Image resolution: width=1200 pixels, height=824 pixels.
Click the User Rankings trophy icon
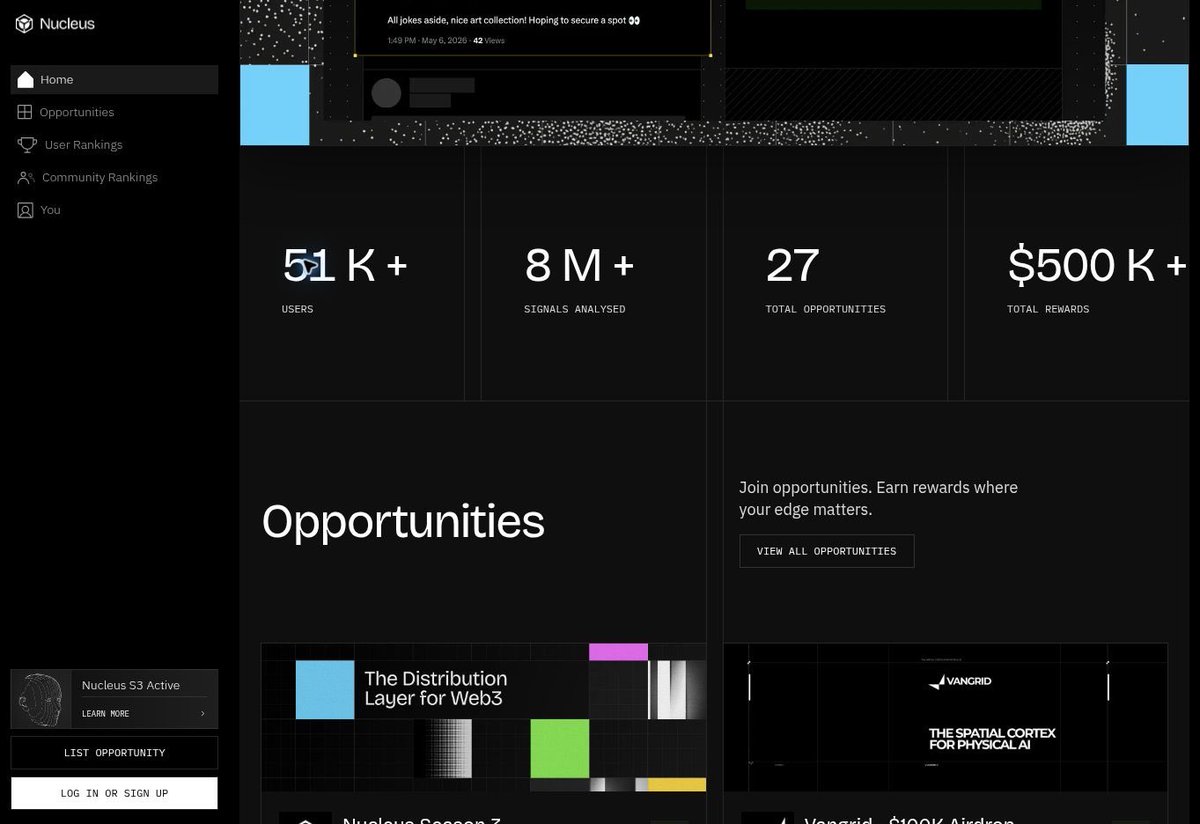[x=27, y=145]
